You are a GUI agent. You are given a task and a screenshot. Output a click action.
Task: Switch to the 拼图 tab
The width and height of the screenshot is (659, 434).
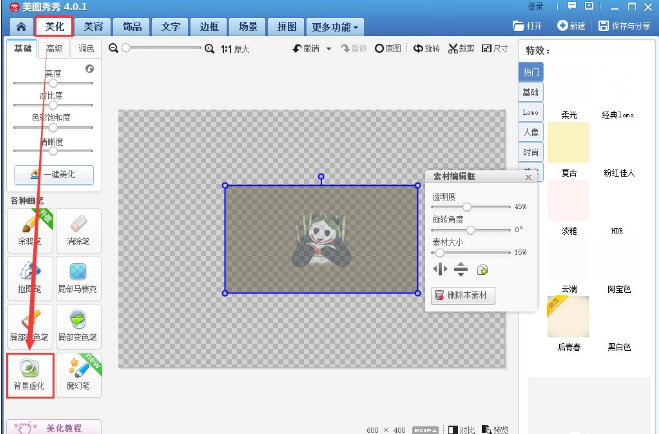click(x=287, y=27)
